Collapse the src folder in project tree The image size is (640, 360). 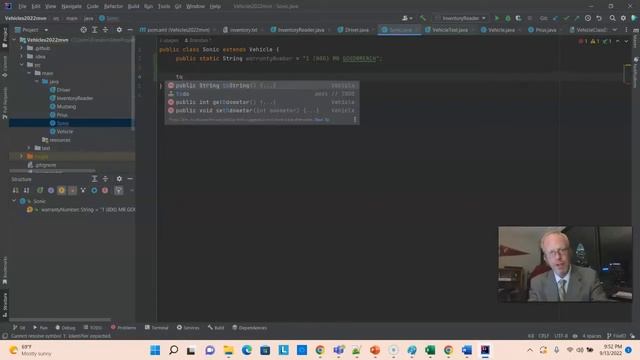click(22, 65)
